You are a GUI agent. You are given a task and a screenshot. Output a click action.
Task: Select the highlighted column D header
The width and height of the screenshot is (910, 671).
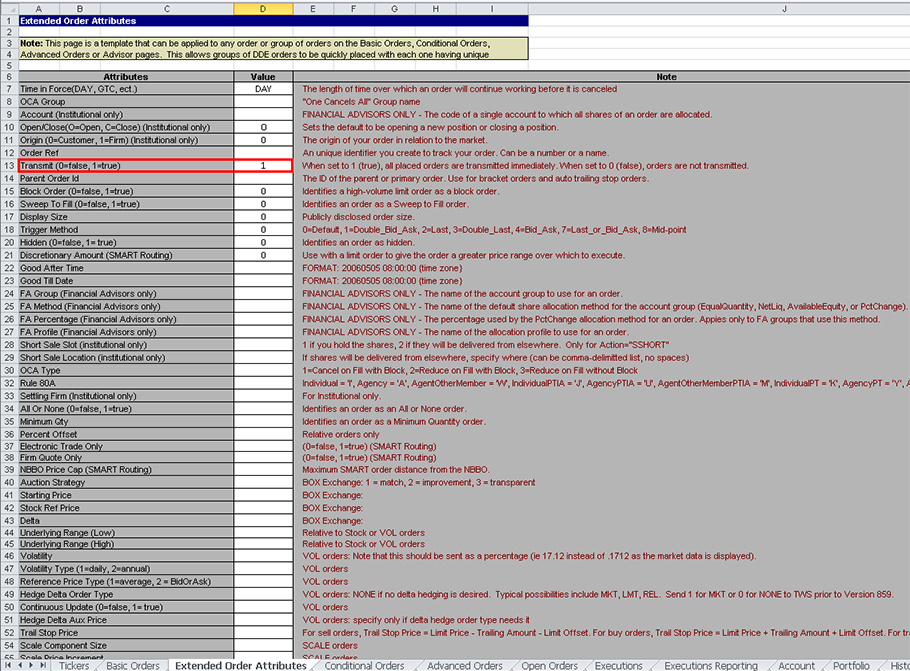click(263, 9)
